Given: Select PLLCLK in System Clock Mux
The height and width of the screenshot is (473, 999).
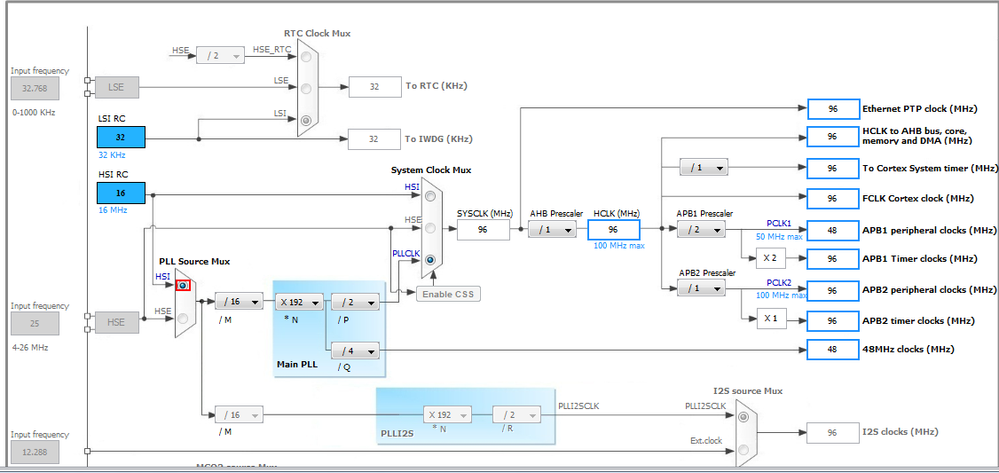Looking at the screenshot, I should [431, 260].
